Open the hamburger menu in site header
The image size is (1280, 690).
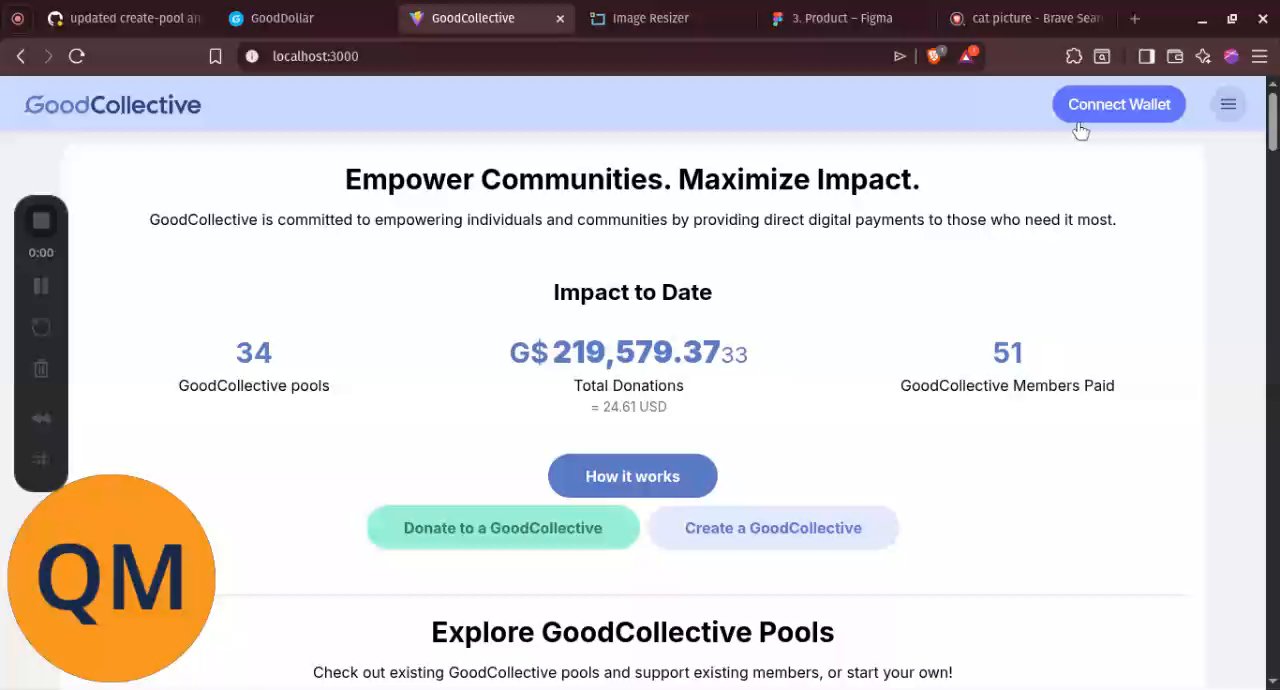click(x=1228, y=104)
